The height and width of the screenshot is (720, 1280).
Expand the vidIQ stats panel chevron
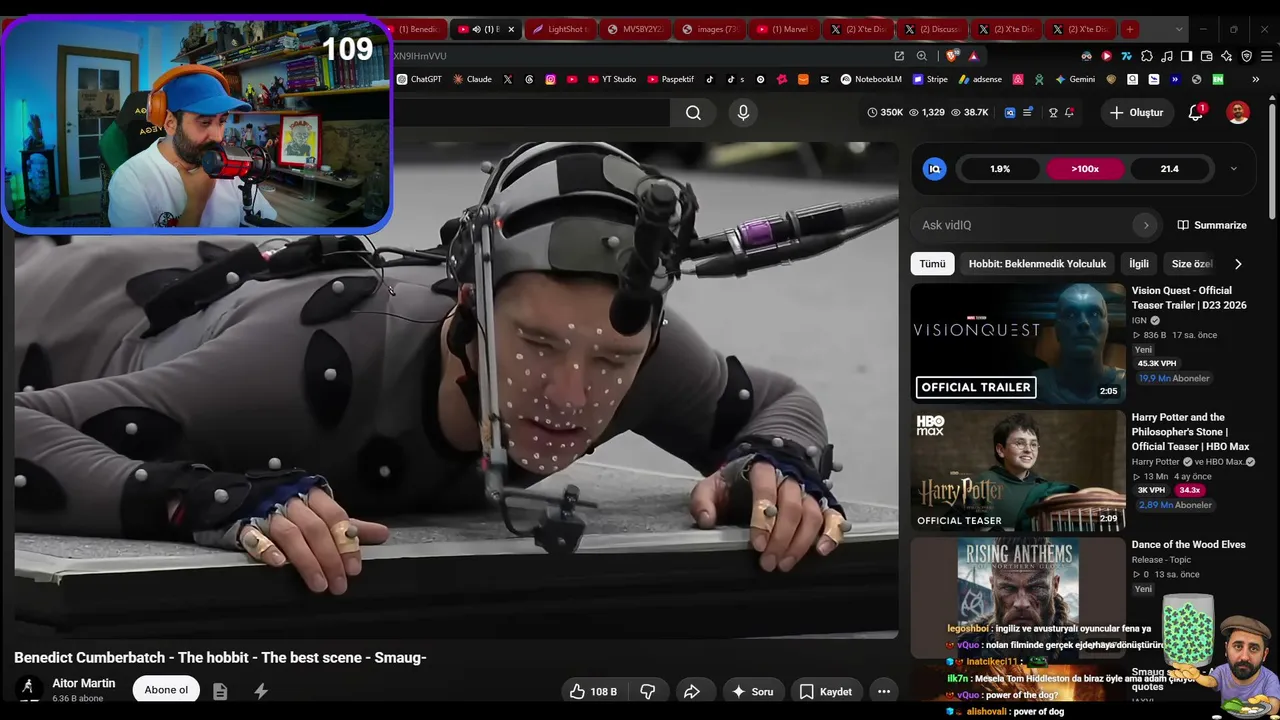point(1233,169)
